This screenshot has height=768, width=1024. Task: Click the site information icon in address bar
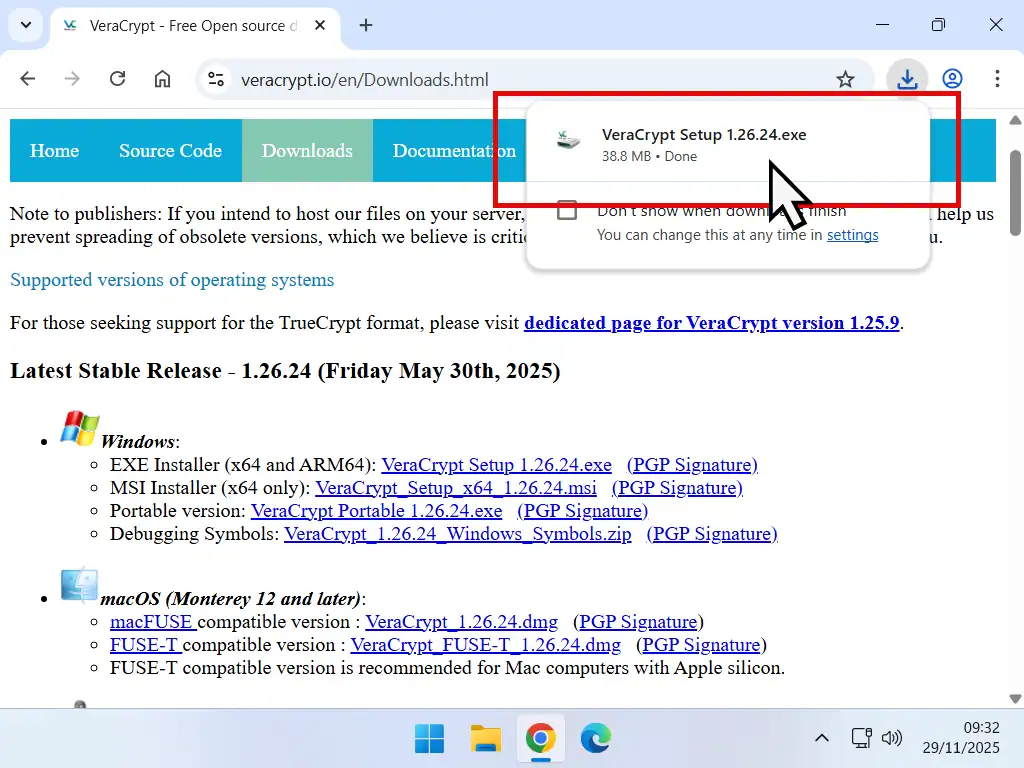[x=215, y=78]
